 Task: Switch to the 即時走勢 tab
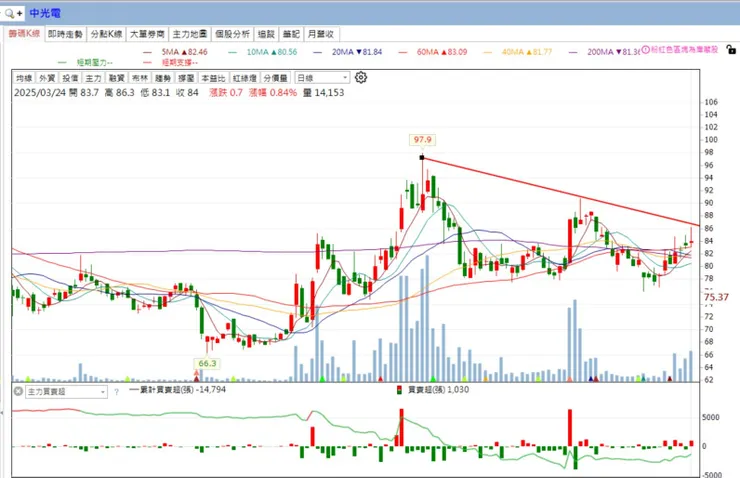pos(65,34)
